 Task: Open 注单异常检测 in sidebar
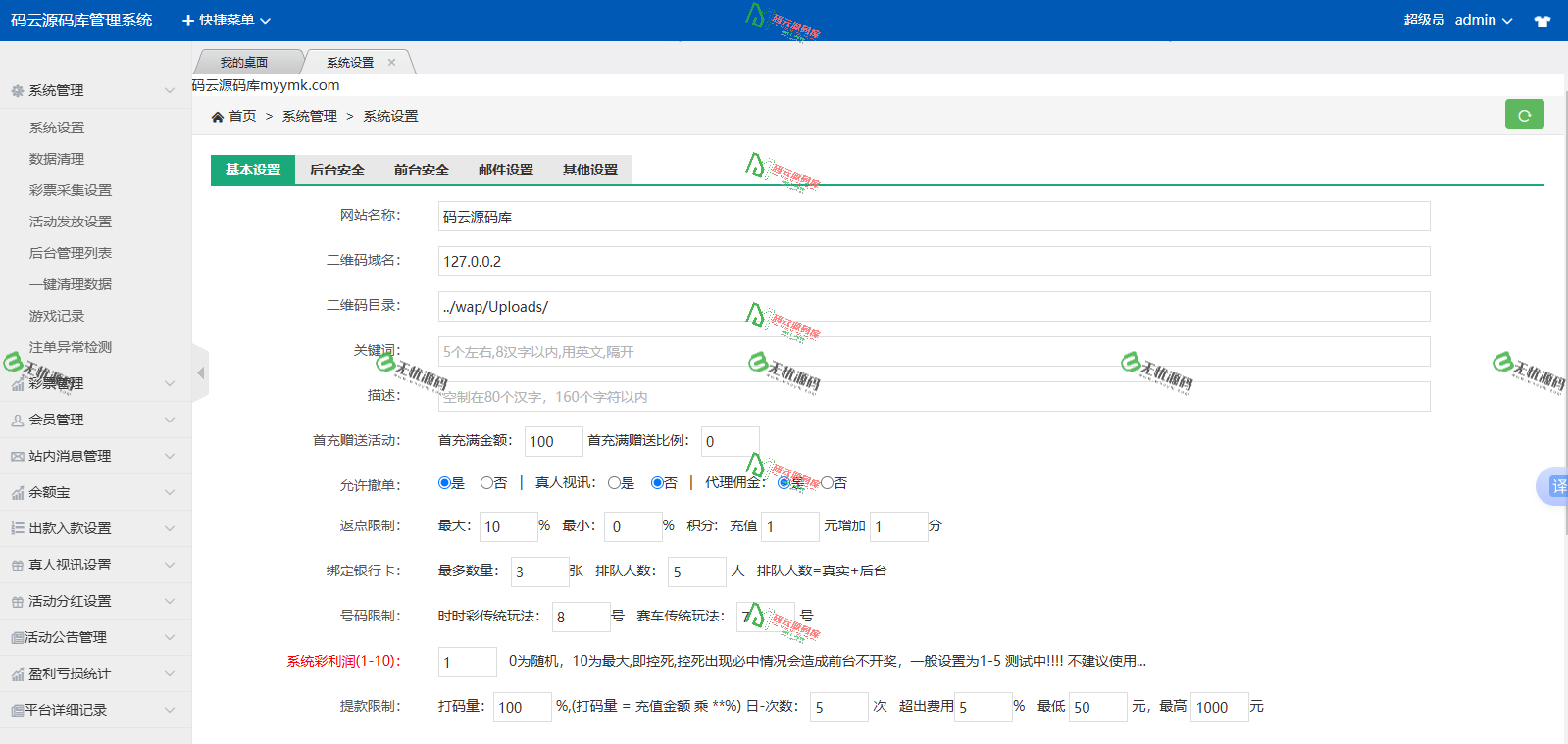click(x=71, y=347)
